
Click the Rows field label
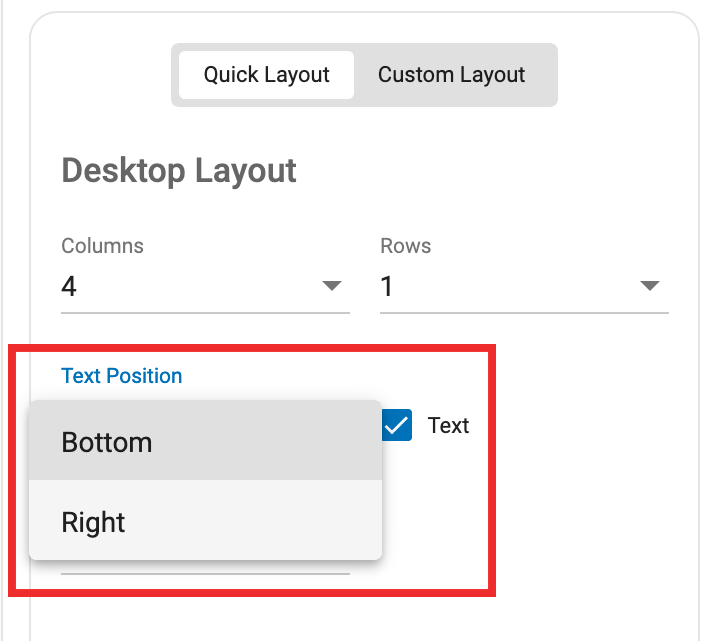tap(405, 246)
